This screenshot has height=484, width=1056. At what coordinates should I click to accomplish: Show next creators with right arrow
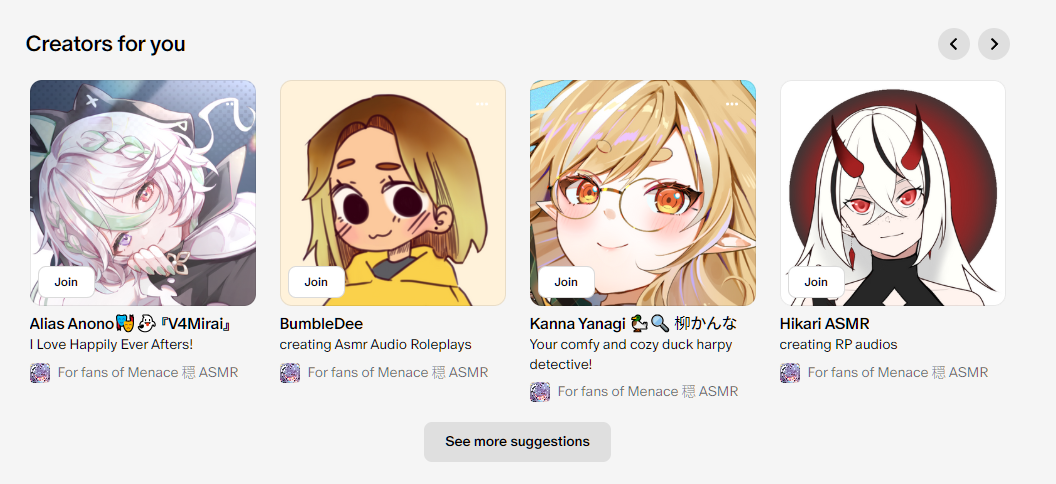[994, 44]
